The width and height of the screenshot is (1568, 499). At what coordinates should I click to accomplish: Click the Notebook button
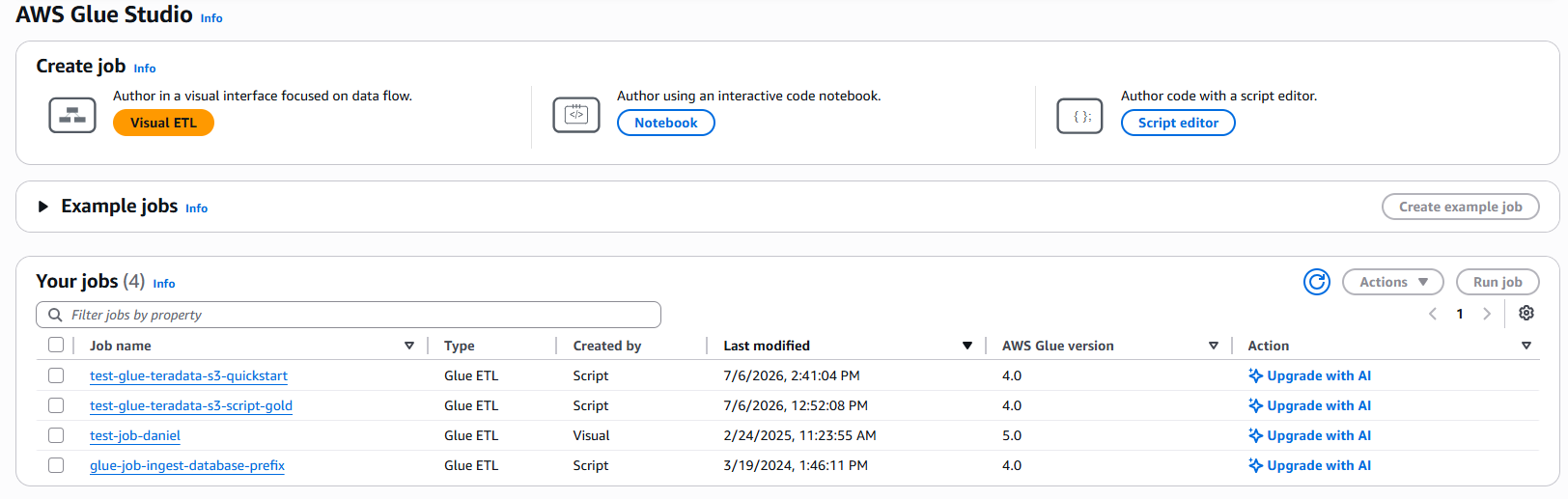coord(666,123)
